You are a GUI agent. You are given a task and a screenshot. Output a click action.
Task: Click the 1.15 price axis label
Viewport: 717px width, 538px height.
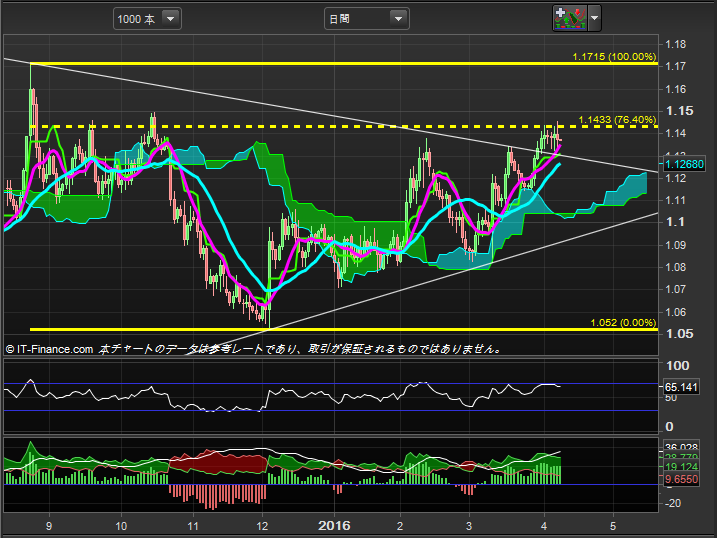point(680,111)
